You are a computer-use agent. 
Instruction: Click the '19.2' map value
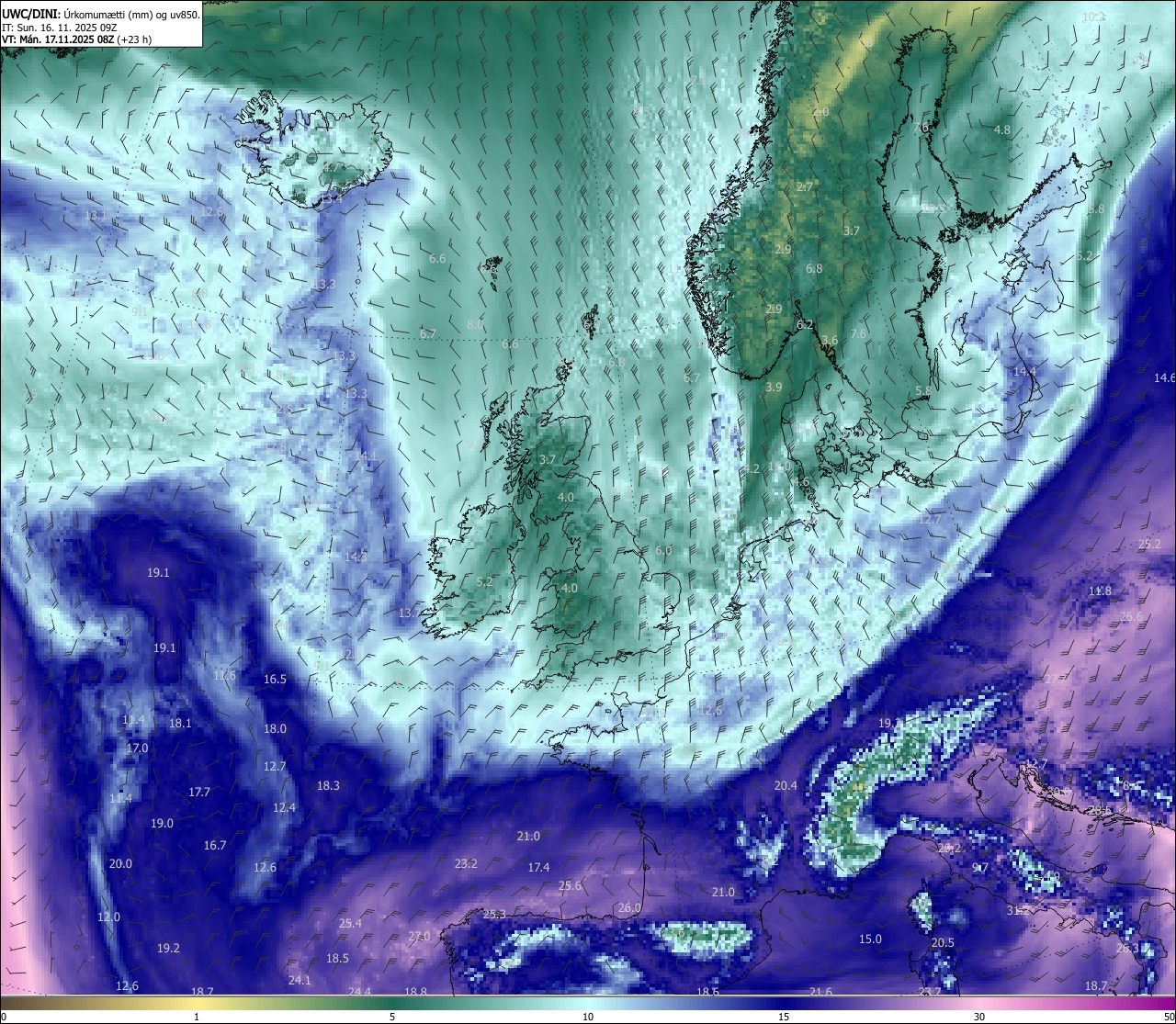[168, 948]
